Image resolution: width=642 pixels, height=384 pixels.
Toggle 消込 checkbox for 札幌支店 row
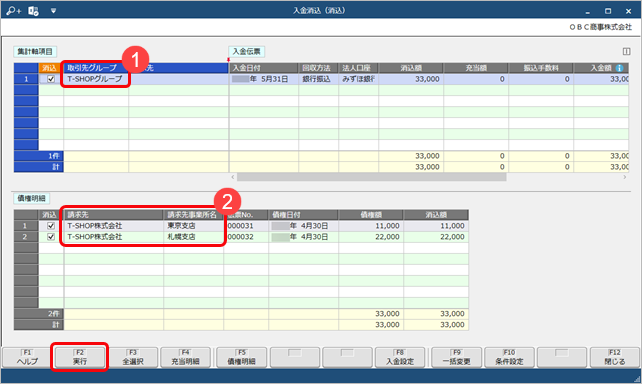[51, 237]
